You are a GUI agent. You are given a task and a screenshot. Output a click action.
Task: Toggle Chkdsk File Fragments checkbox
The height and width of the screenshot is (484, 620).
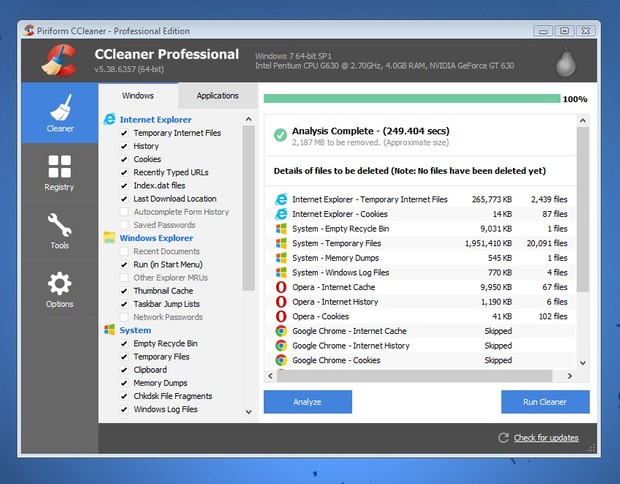pyautogui.click(x=124, y=396)
